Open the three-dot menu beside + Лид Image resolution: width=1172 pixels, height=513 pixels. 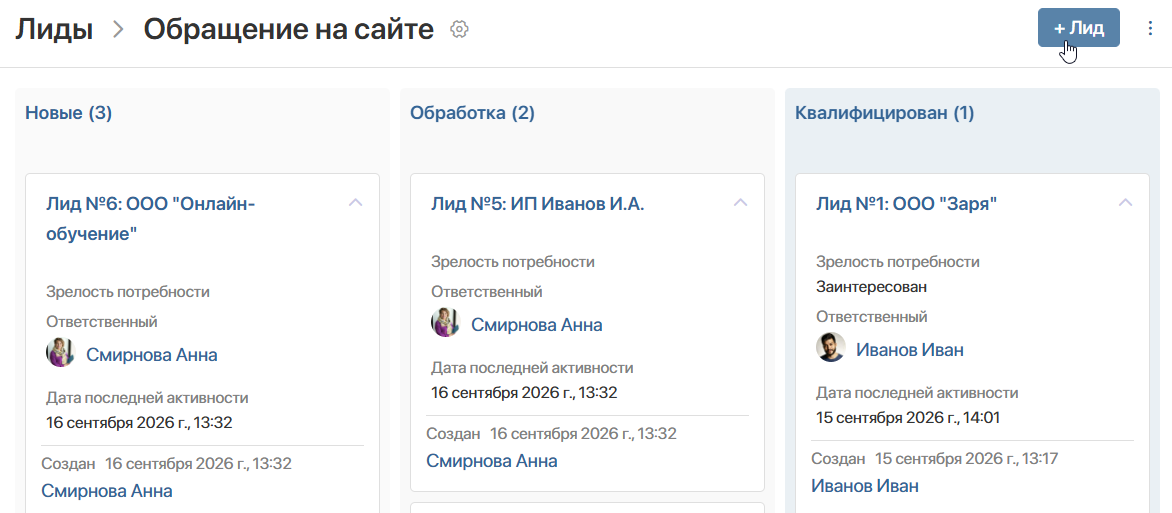tap(1150, 28)
